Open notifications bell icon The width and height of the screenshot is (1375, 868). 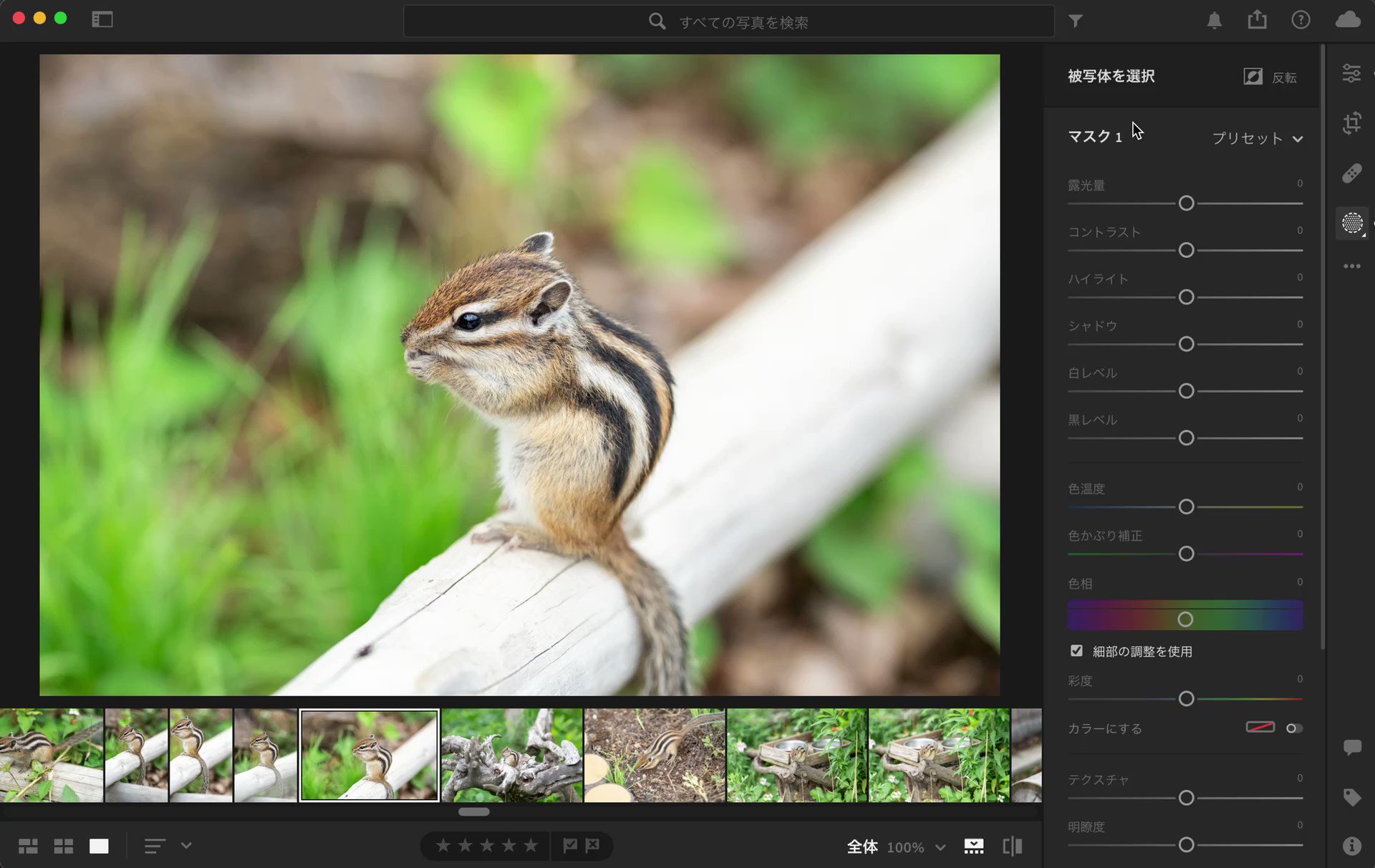1214,20
